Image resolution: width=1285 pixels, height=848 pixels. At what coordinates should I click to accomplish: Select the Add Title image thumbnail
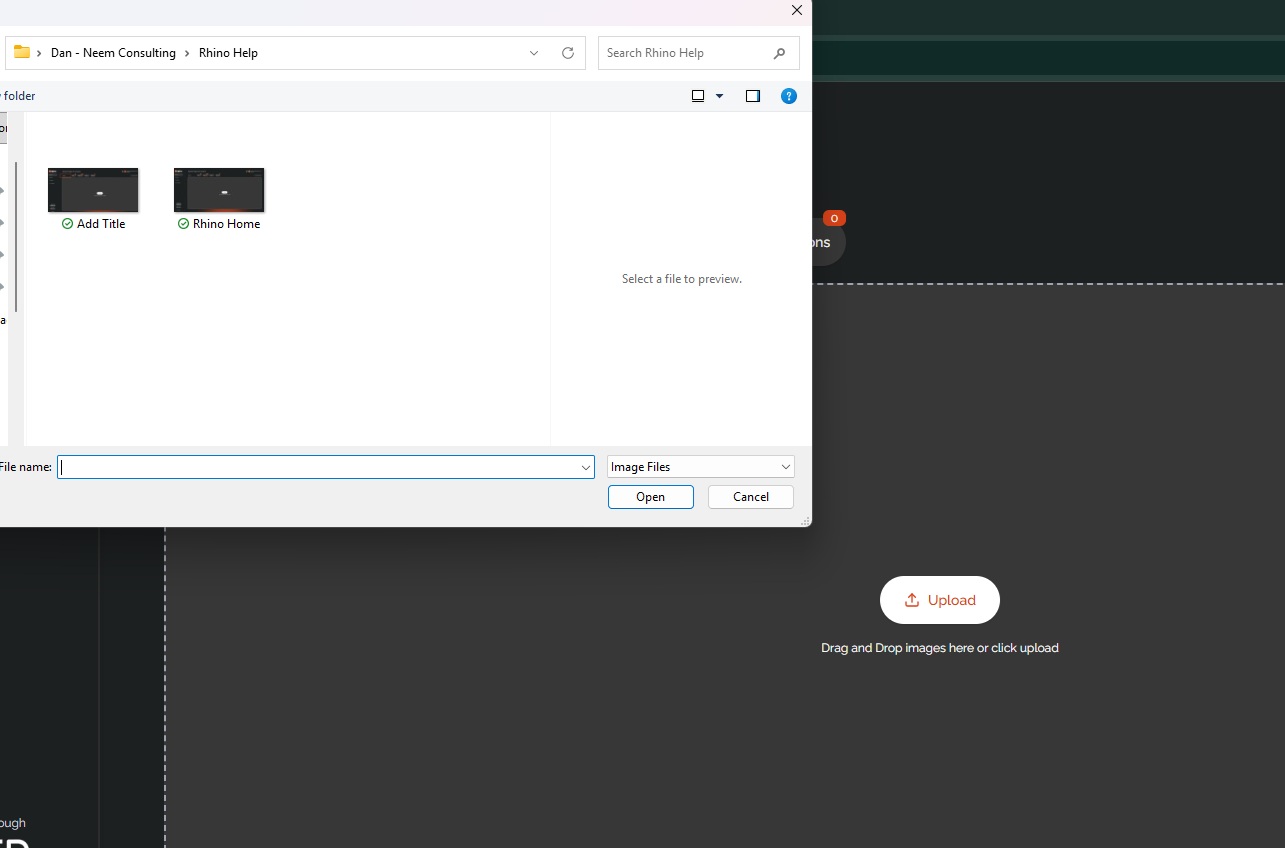tap(93, 190)
